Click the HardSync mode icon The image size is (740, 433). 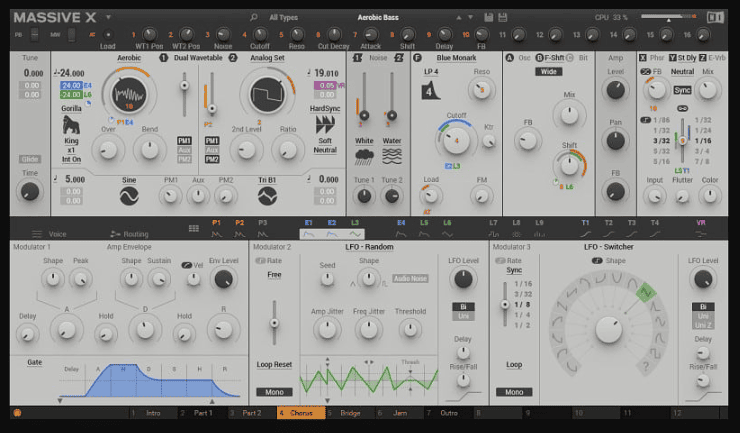(x=325, y=125)
